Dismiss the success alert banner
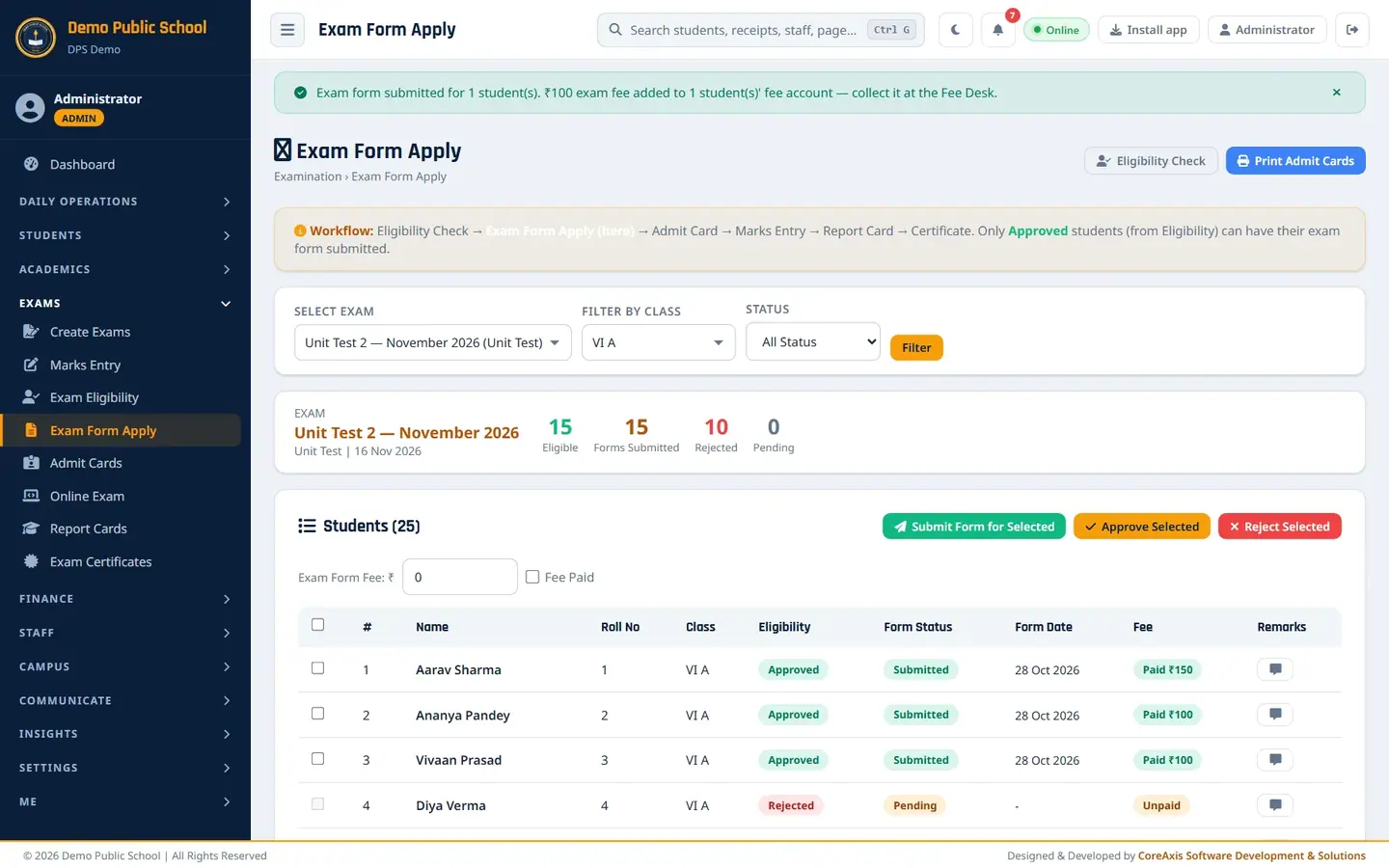This screenshot has width=1389, height=868. pos(1336,93)
